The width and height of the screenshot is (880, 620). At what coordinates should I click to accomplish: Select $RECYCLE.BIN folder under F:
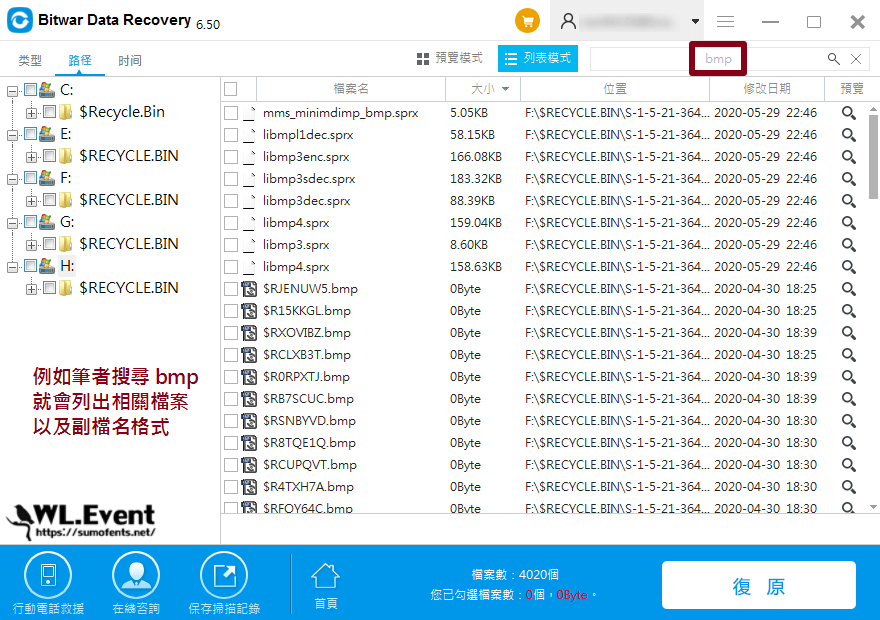pyautogui.click(x=129, y=200)
